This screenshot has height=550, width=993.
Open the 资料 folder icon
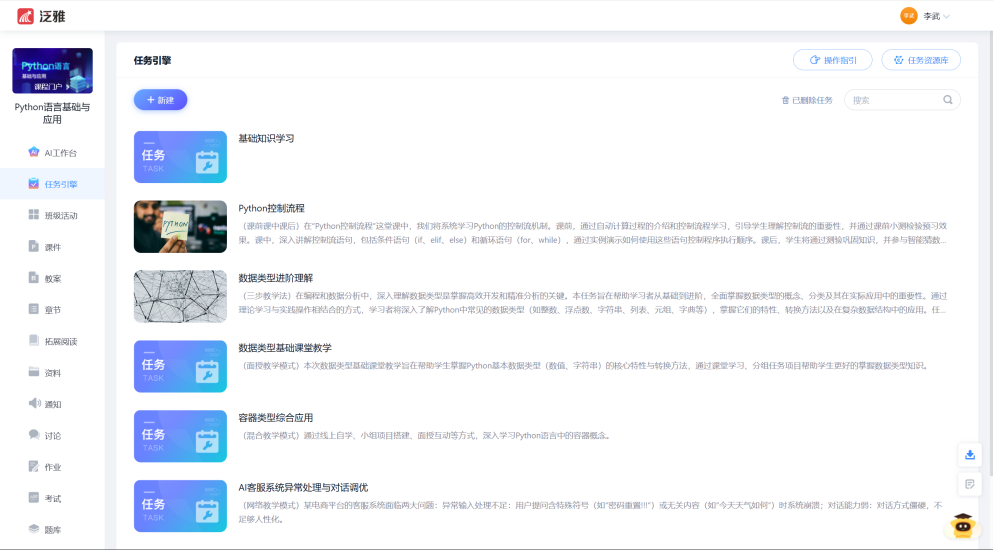pyautogui.click(x=34, y=372)
